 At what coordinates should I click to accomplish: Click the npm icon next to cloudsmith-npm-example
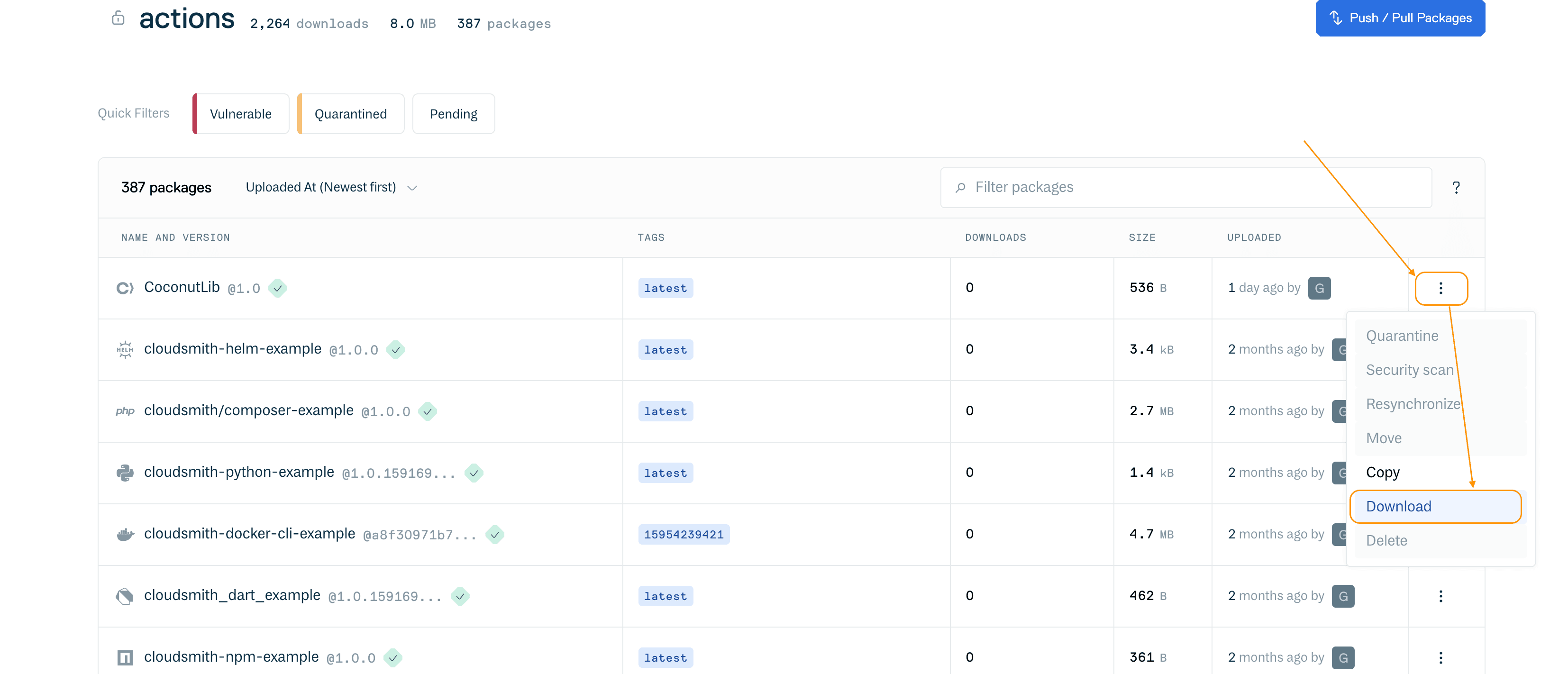pyautogui.click(x=125, y=657)
